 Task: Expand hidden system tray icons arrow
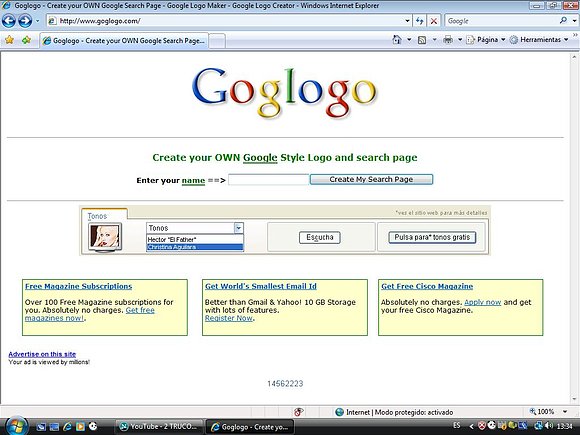pos(471,426)
